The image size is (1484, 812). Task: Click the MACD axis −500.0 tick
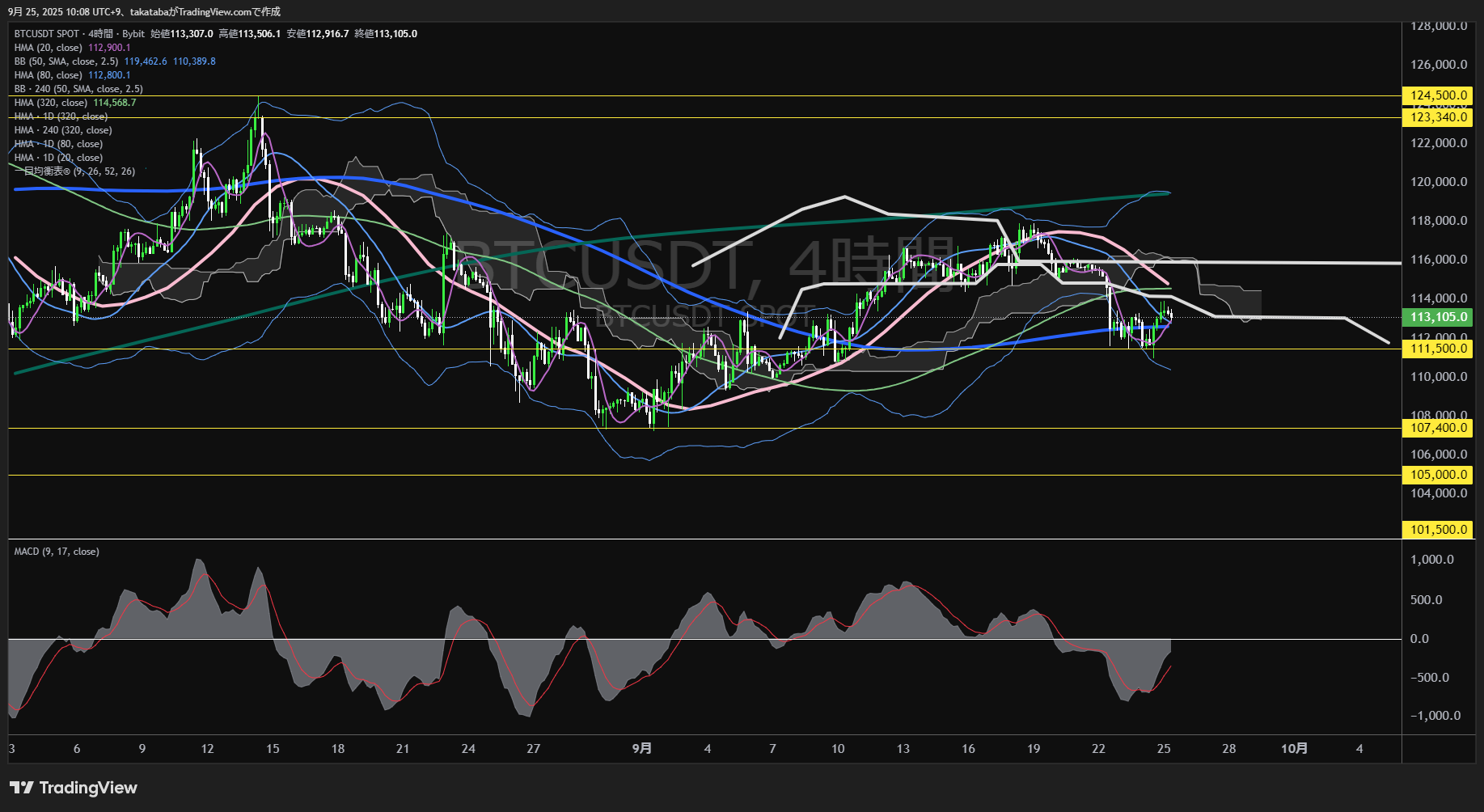[1430, 678]
